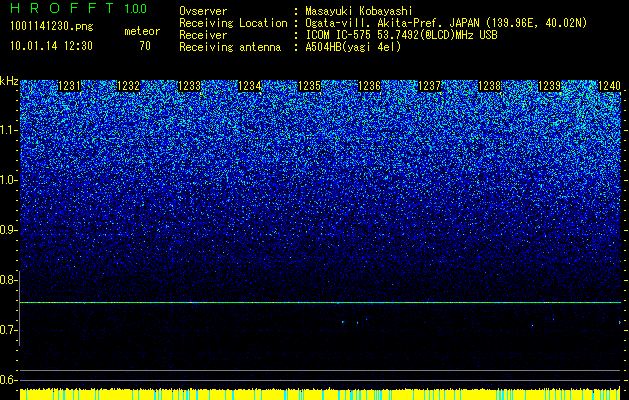Click the 1233 time marker
The width and height of the screenshot is (629, 400).
tap(189, 86)
